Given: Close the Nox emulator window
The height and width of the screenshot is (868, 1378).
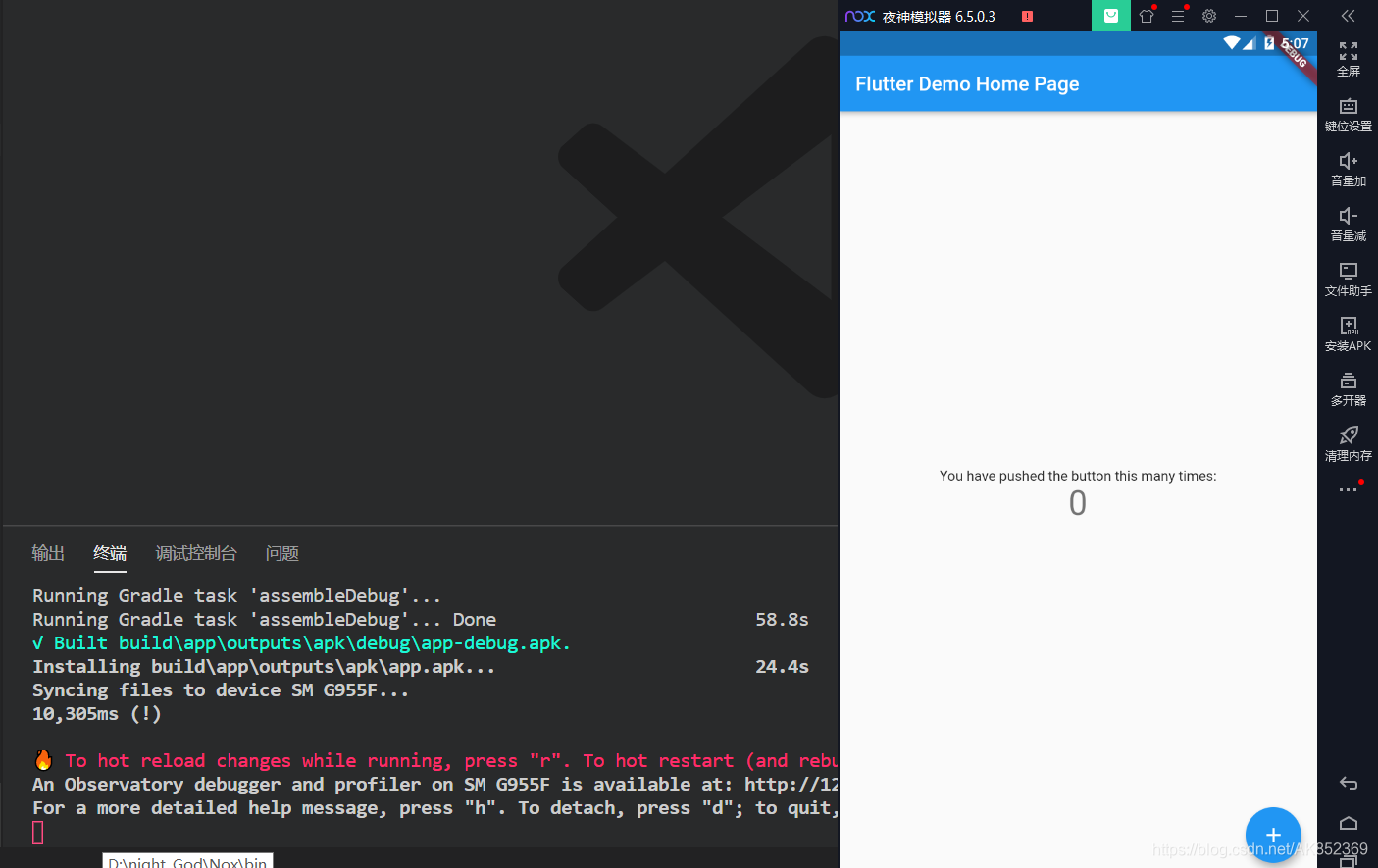Looking at the screenshot, I should pos(1303,16).
